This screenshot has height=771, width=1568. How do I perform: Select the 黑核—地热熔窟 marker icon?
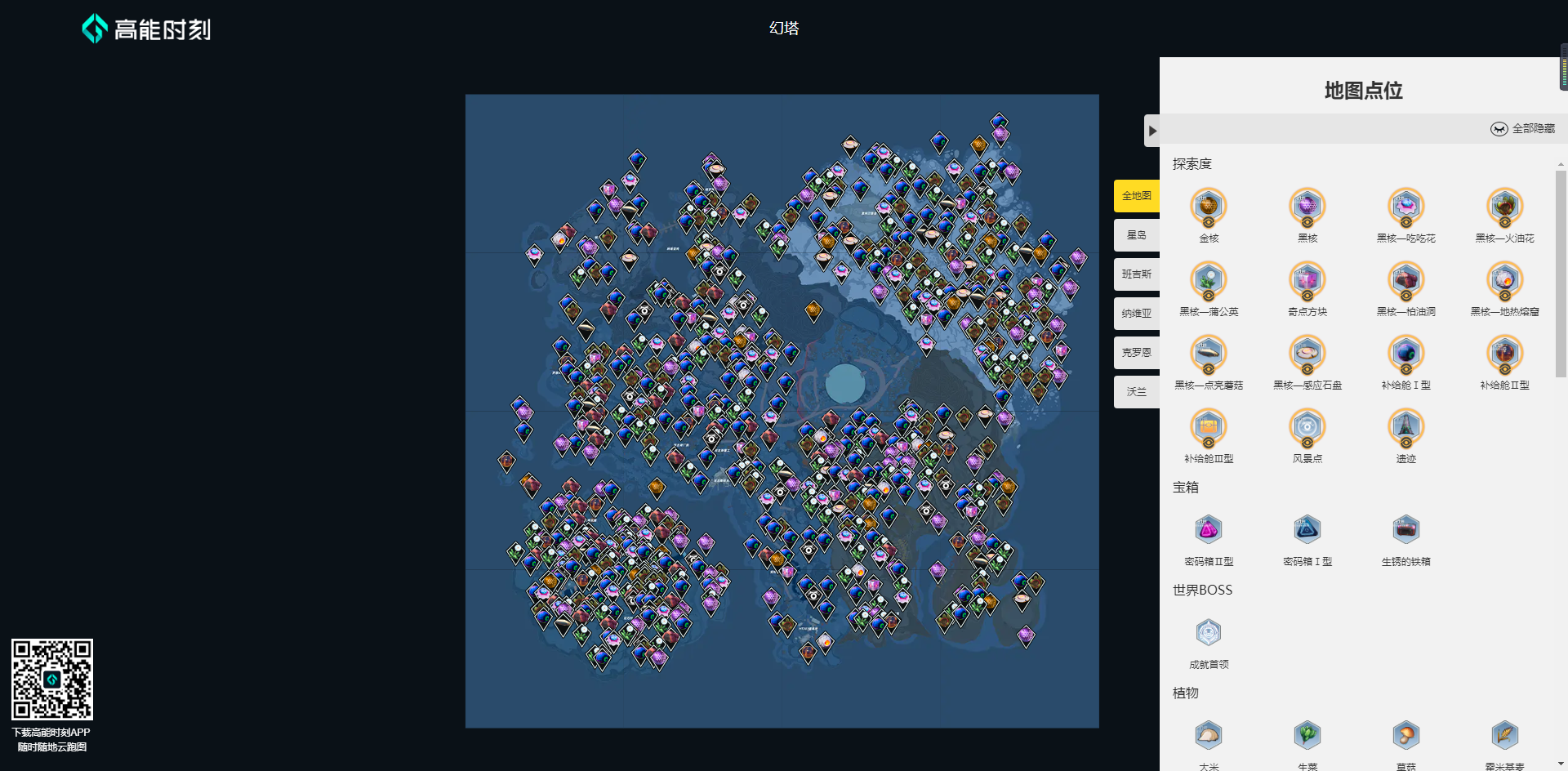point(1505,281)
